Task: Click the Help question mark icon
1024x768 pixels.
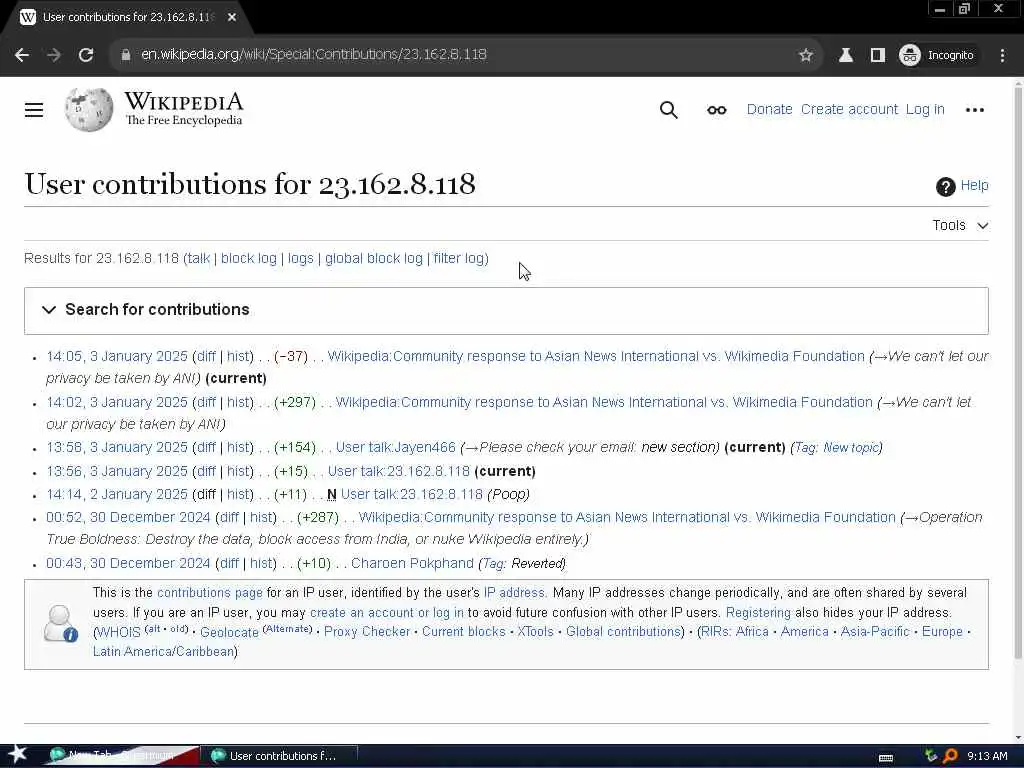Action: tap(945, 187)
